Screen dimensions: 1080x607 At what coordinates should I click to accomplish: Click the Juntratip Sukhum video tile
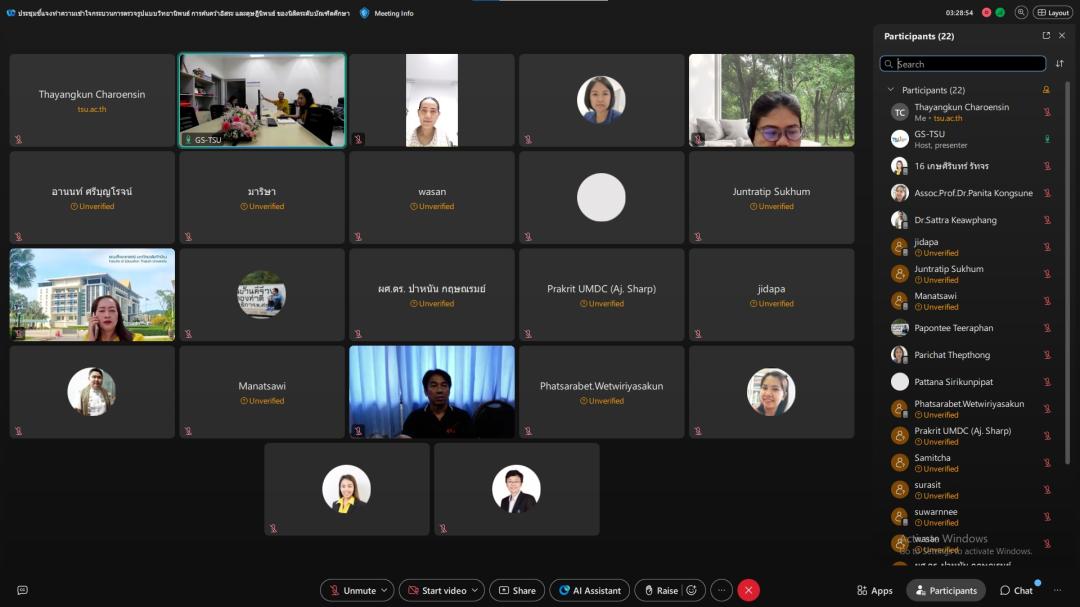tap(771, 198)
